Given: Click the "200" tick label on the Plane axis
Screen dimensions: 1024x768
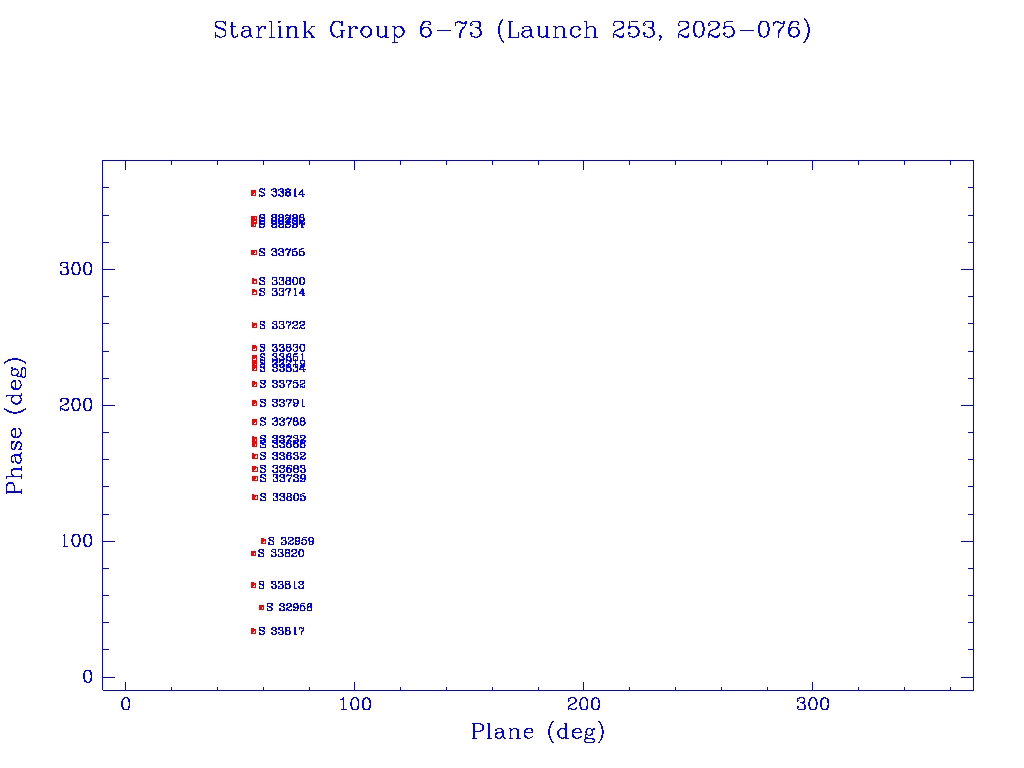Looking at the screenshot, I should tap(583, 705).
